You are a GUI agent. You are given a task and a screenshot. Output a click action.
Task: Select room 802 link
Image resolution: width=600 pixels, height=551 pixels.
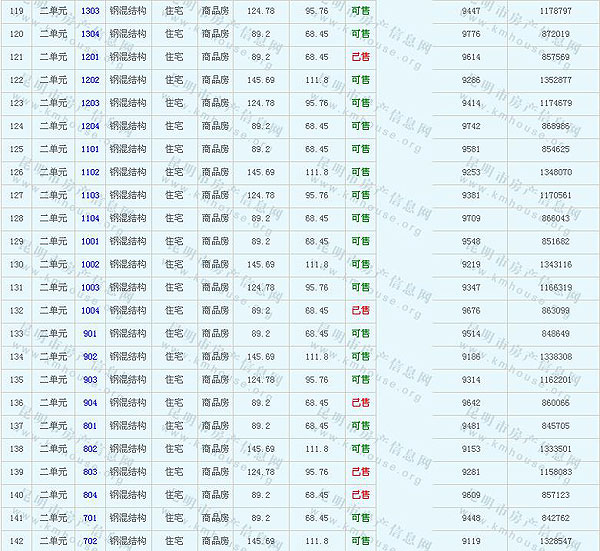pyautogui.click(x=90, y=449)
